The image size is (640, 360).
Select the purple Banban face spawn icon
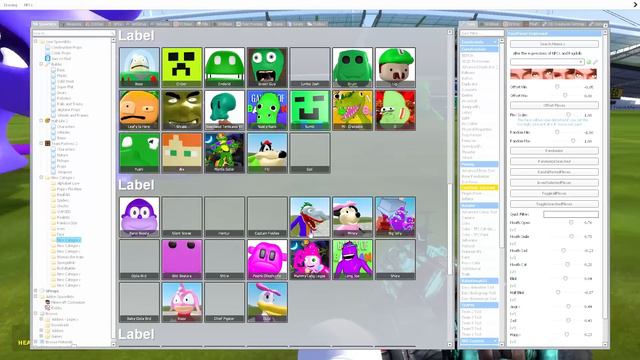click(x=139, y=217)
